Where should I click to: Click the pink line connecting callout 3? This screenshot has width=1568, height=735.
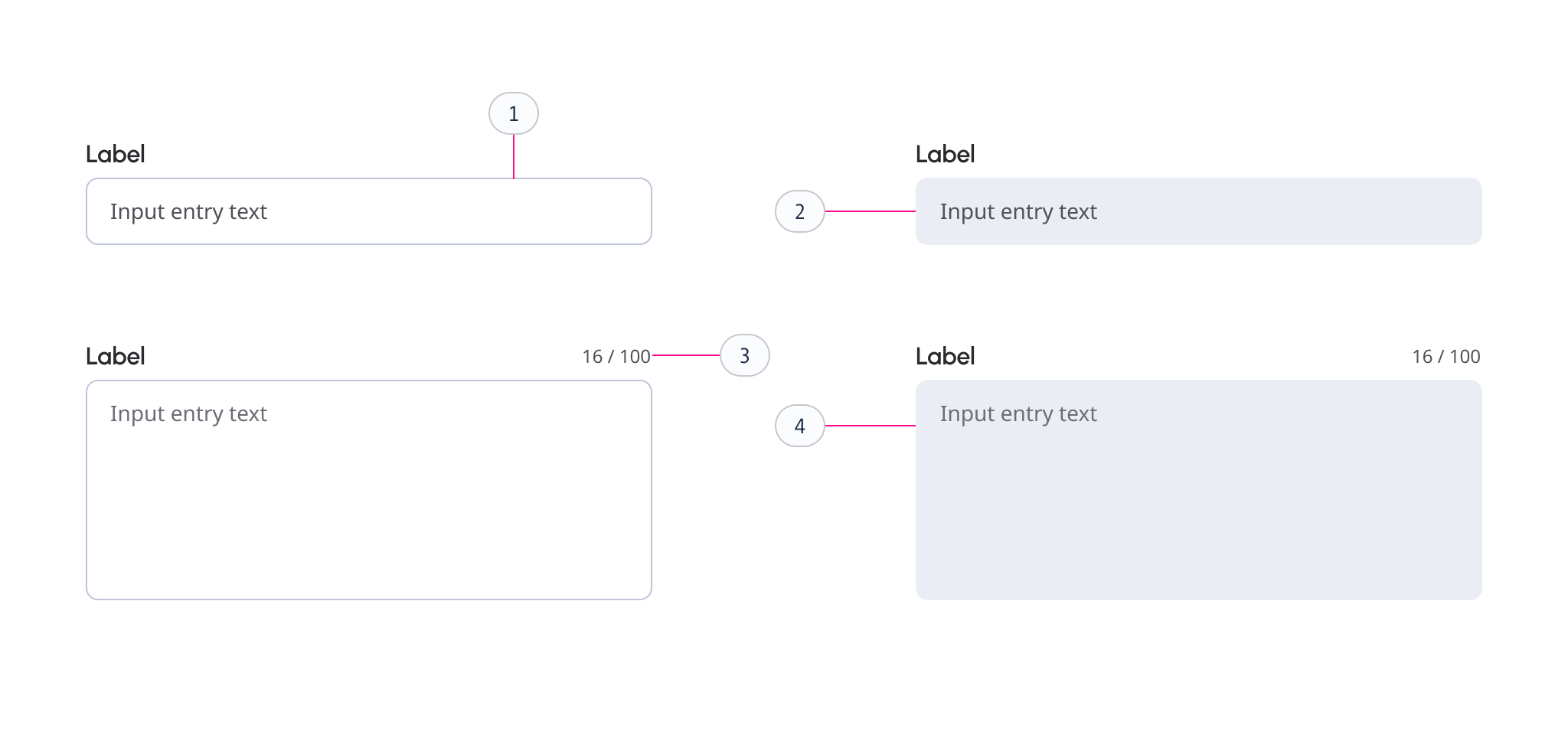click(685, 354)
